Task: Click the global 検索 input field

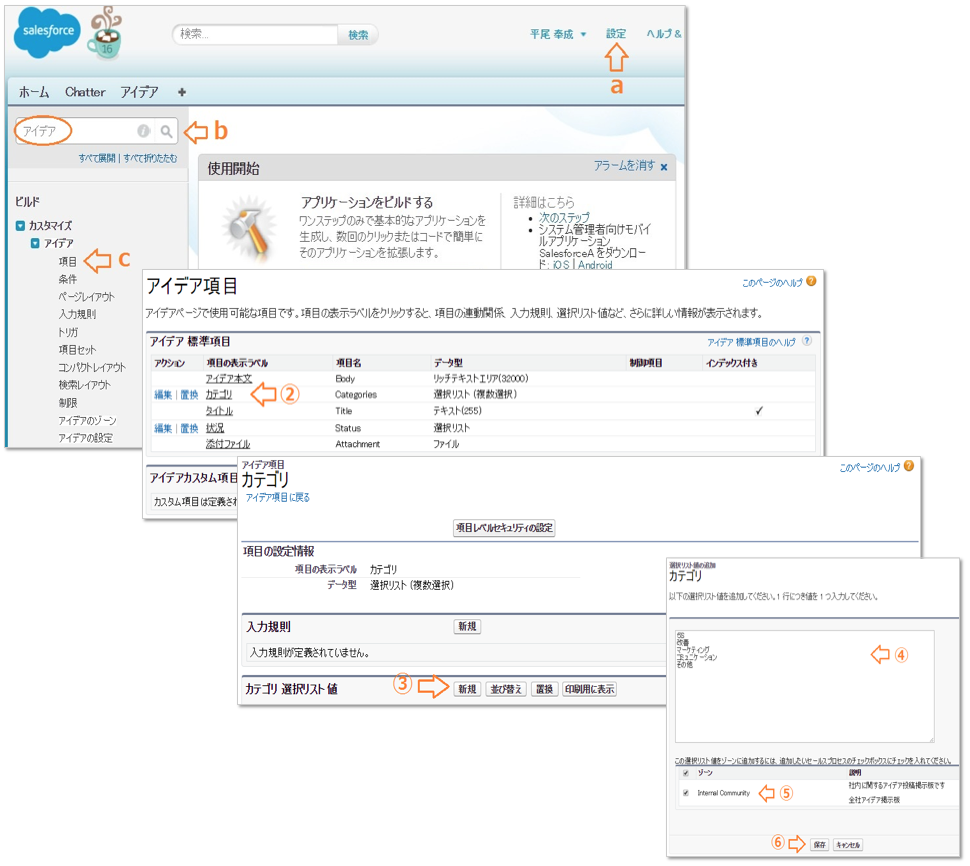Action: click(255, 35)
